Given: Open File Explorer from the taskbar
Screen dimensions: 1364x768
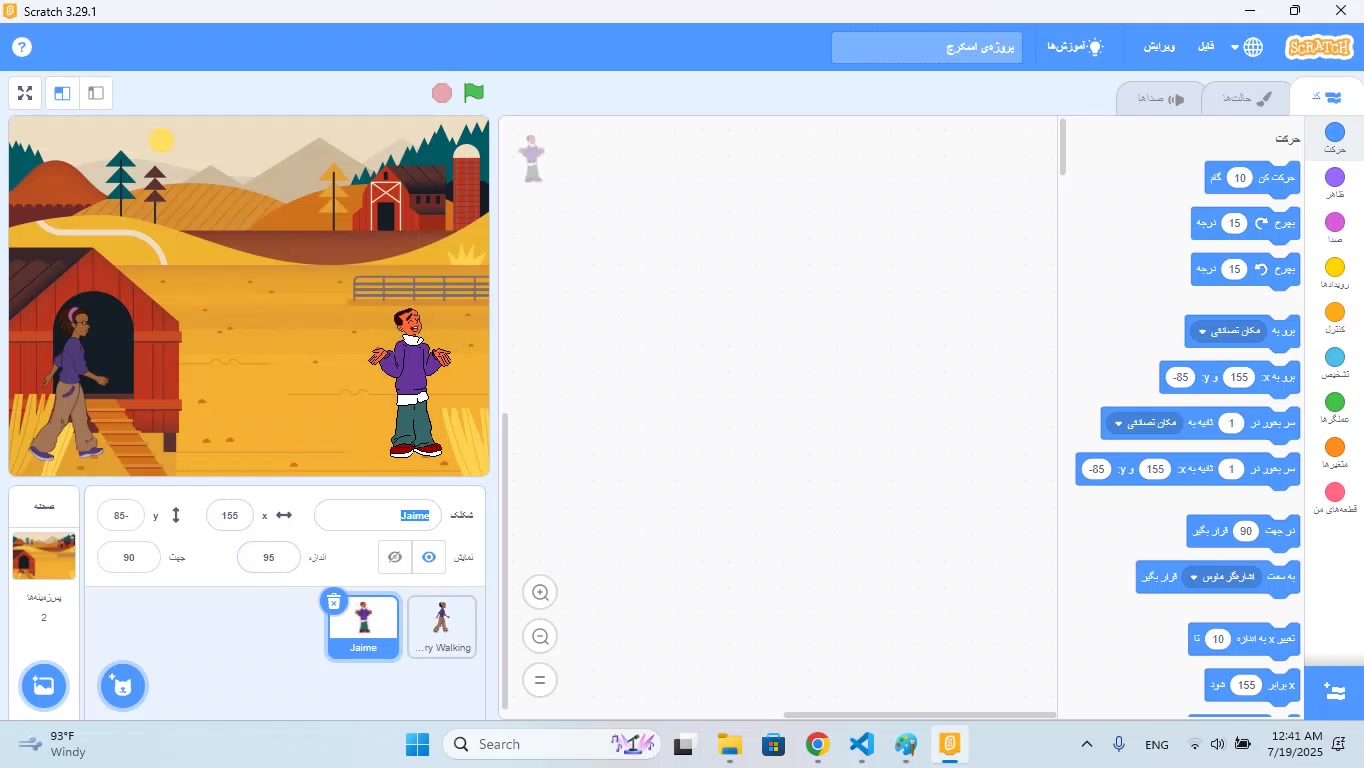Looking at the screenshot, I should [729, 744].
